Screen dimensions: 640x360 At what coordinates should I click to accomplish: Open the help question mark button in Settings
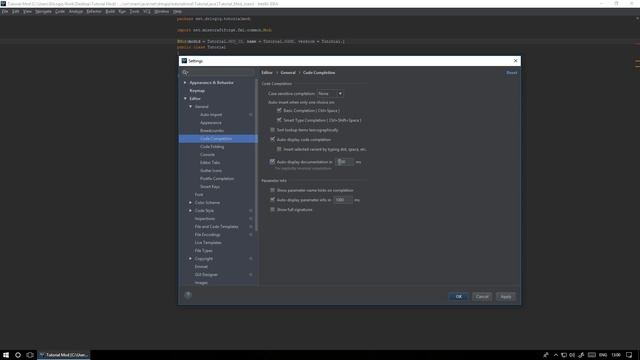(188, 295)
